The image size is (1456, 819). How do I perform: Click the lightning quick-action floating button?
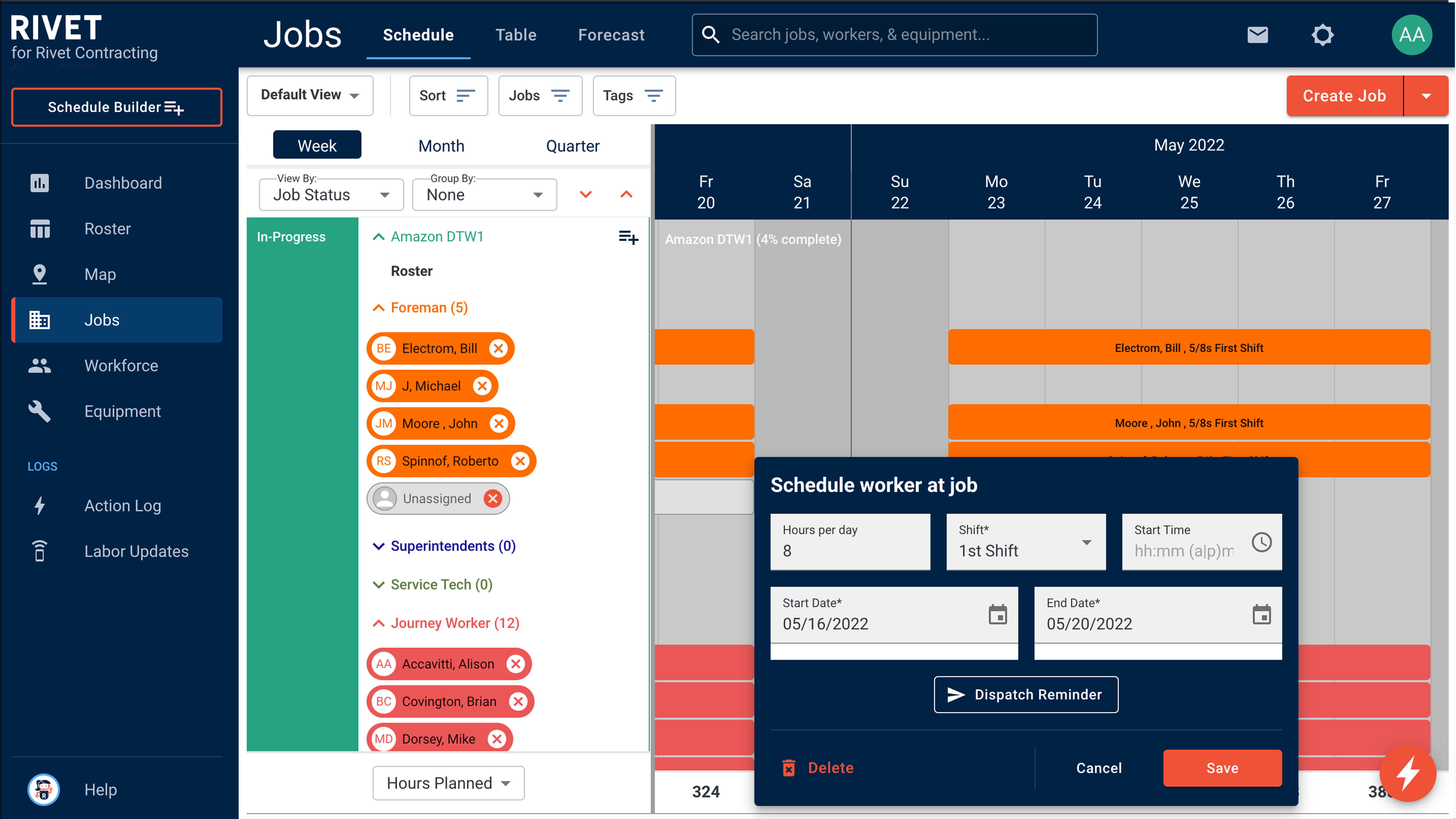(1407, 774)
